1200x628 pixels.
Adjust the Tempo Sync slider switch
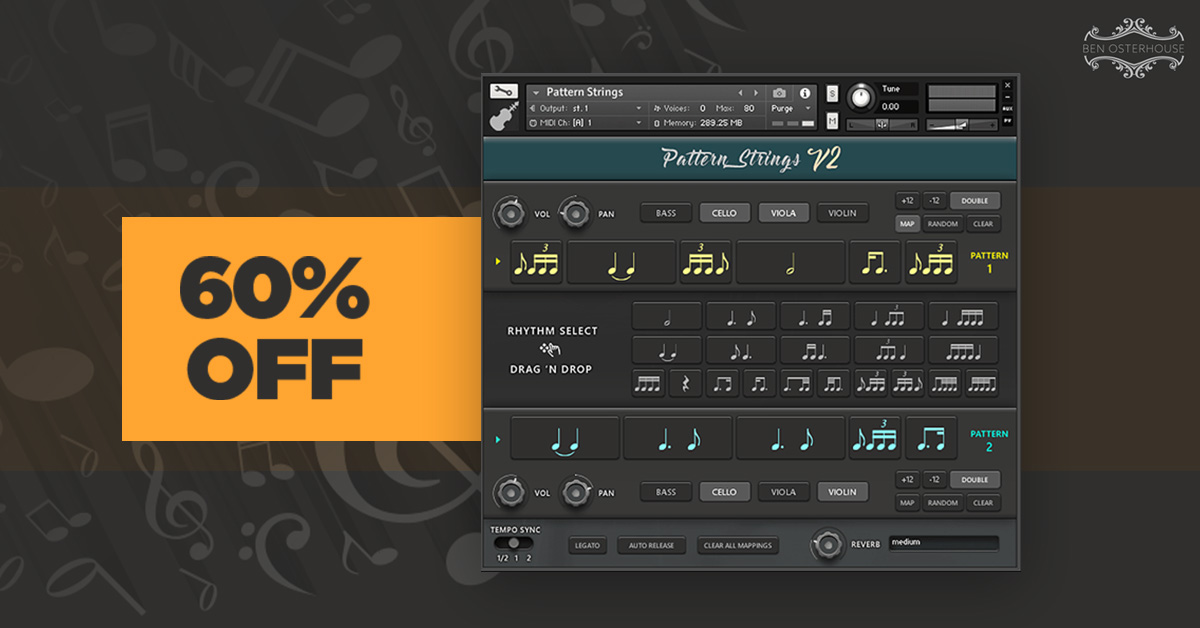coord(513,543)
